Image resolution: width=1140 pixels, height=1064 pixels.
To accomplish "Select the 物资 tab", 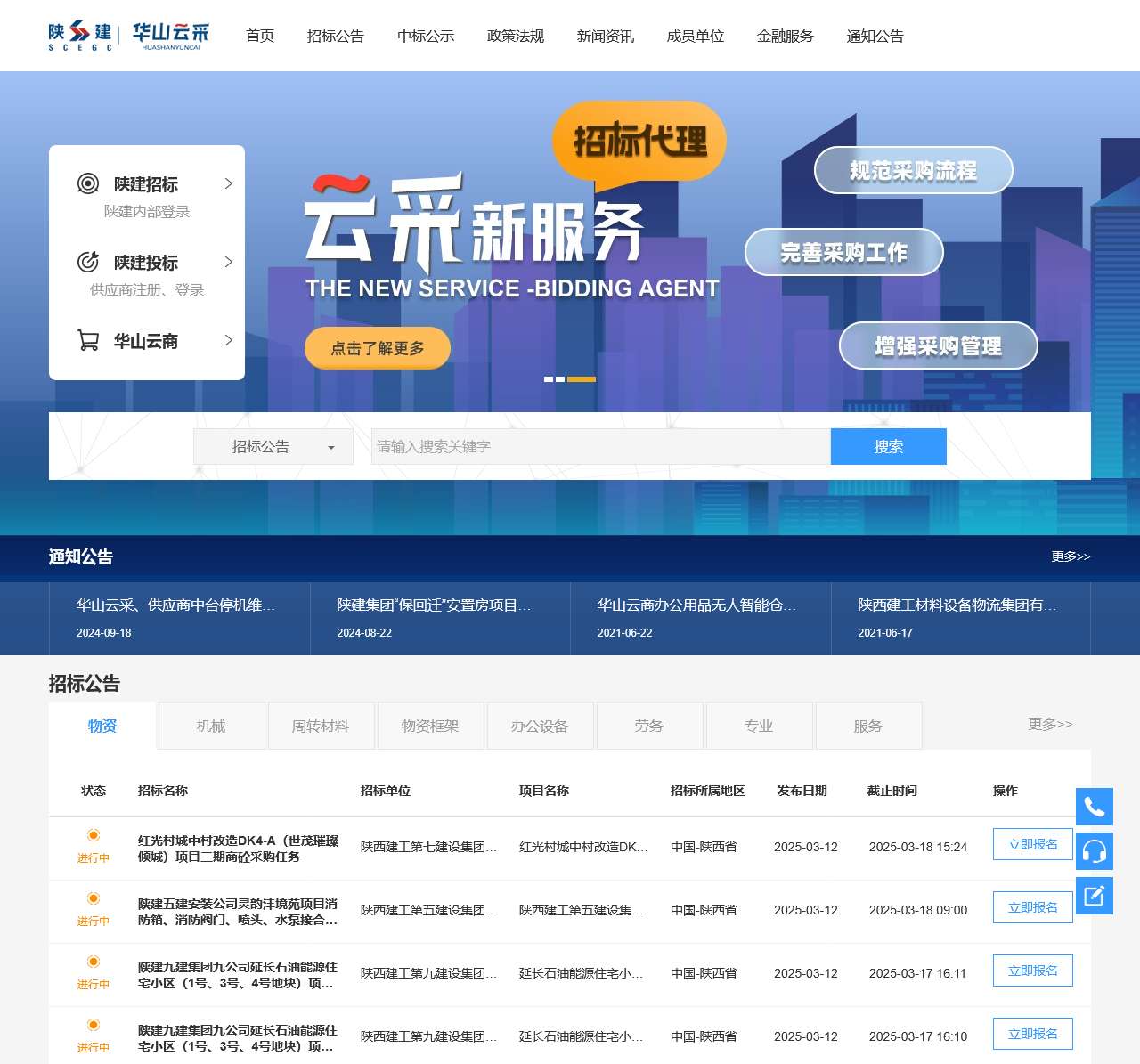I will [x=102, y=726].
